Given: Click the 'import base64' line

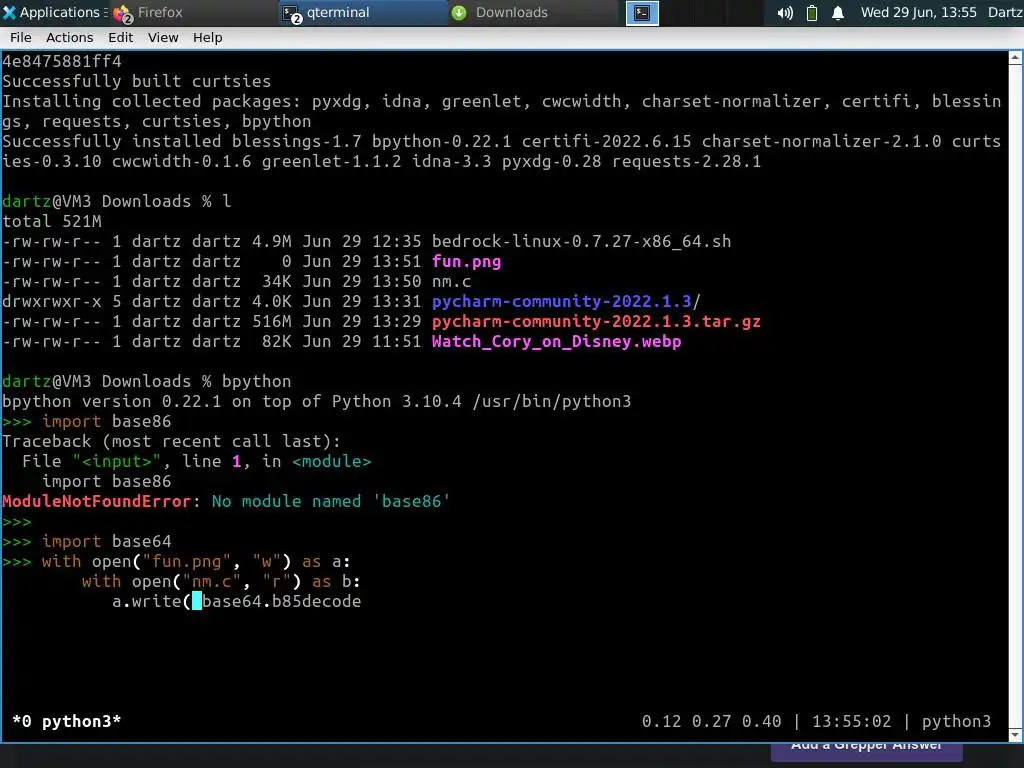Looking at the screenshot, I should click(106, 541).
